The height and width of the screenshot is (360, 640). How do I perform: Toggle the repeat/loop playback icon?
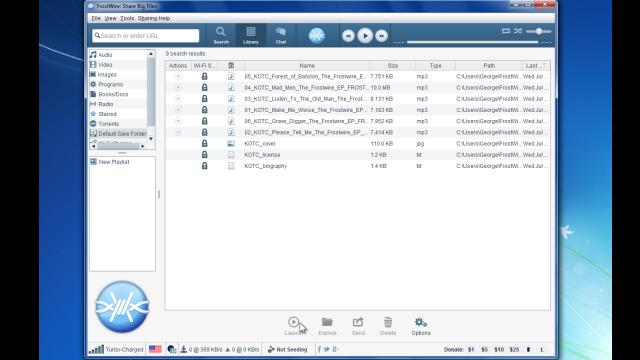pos(506,31)
